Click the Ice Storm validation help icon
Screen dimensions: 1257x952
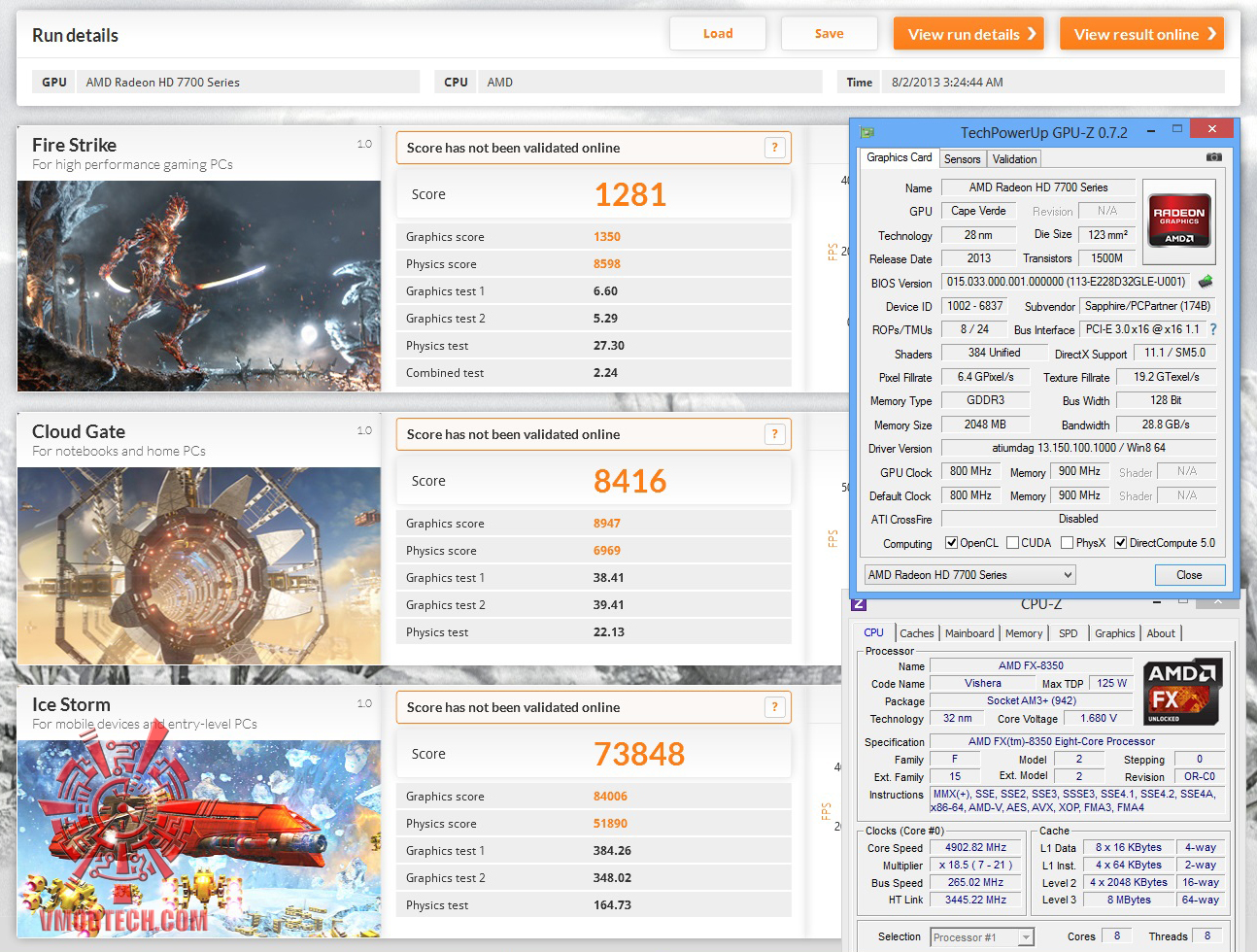774,707
